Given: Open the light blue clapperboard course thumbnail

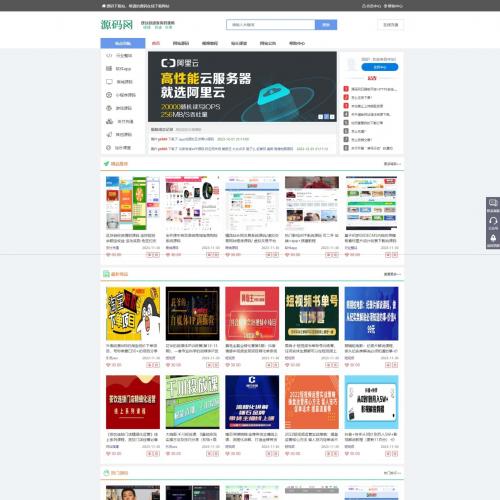Looking at the screenshot, I should [371, 402].
